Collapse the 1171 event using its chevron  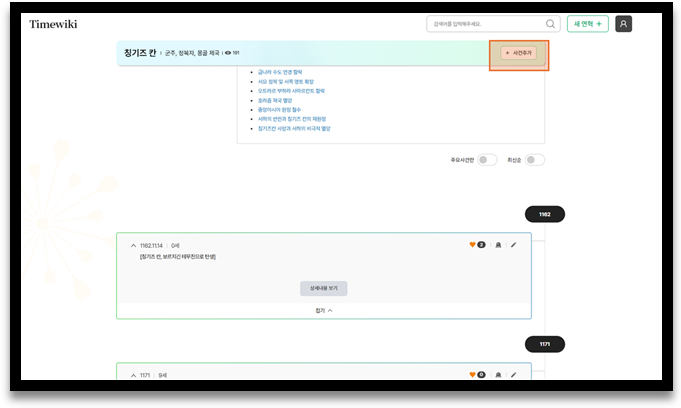[133, 375]
